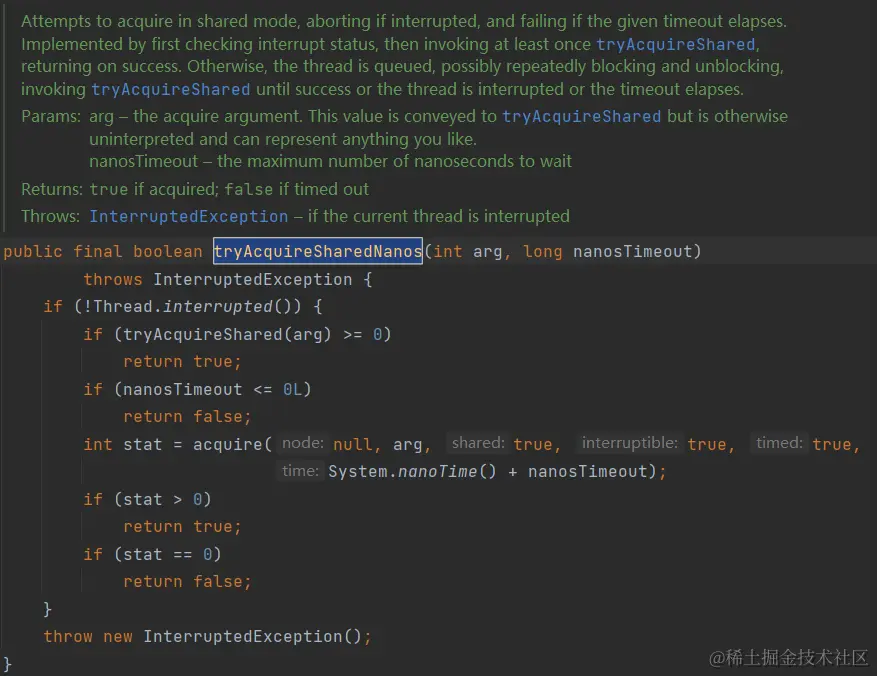Click the "interruptible:" inlay parameter hint
This screenshot has width=877, height=676.
(629, 443)
